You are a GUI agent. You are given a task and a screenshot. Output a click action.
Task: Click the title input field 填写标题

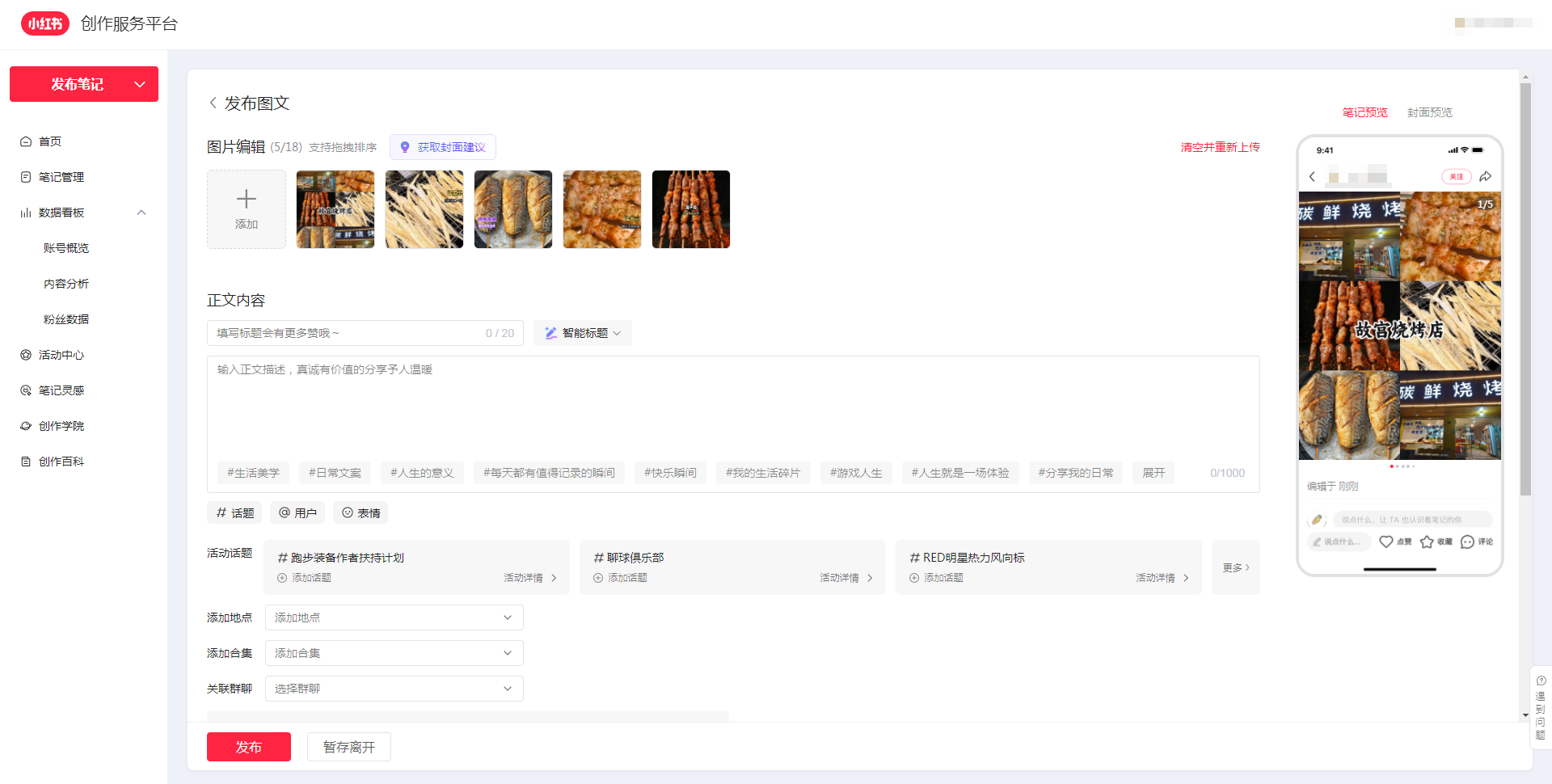pos(365,333)
